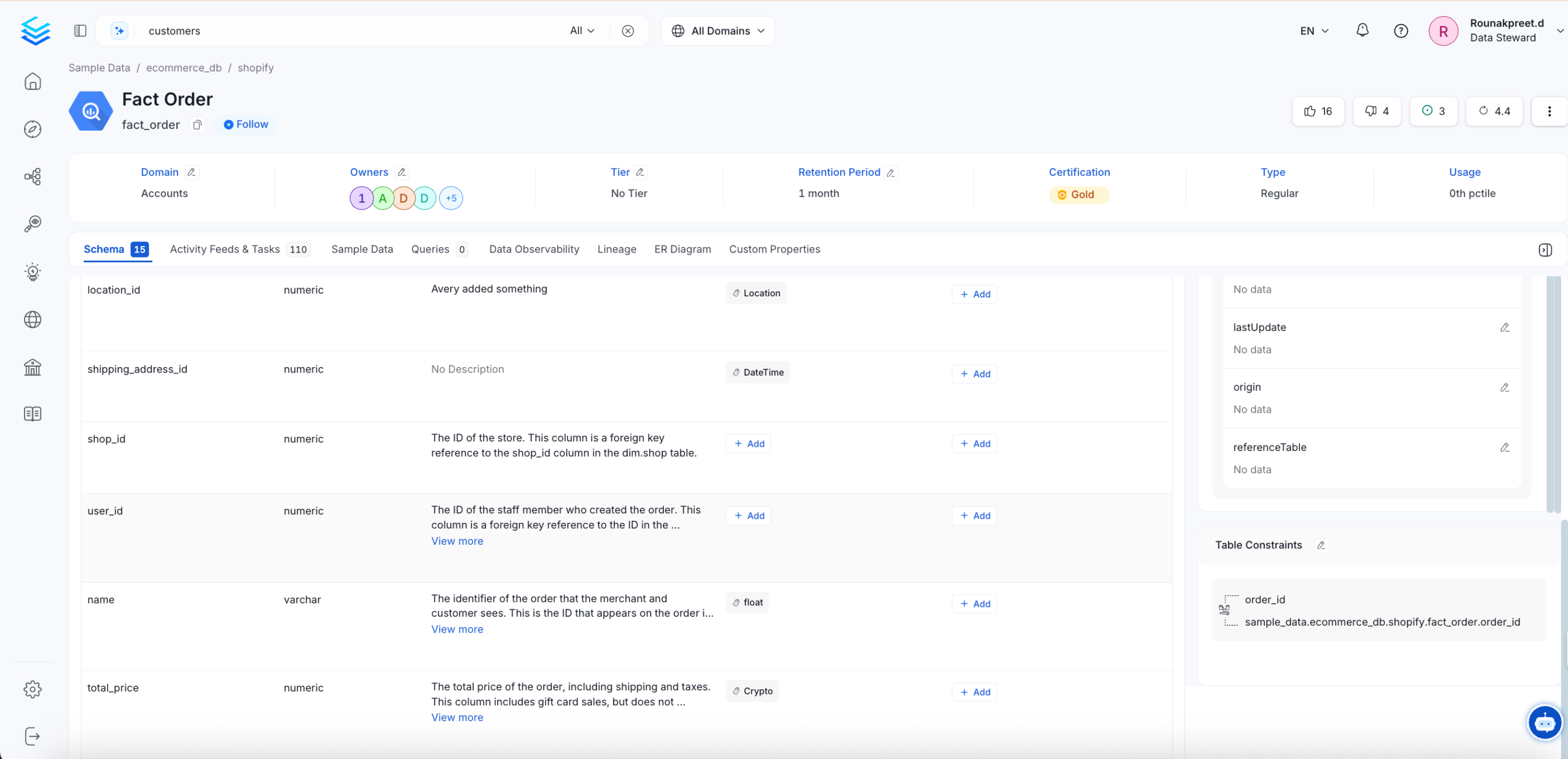The height and width of the screenshot is (759, 1568).
Task: Open the EN language dropdown
Action: (1313, 30)
